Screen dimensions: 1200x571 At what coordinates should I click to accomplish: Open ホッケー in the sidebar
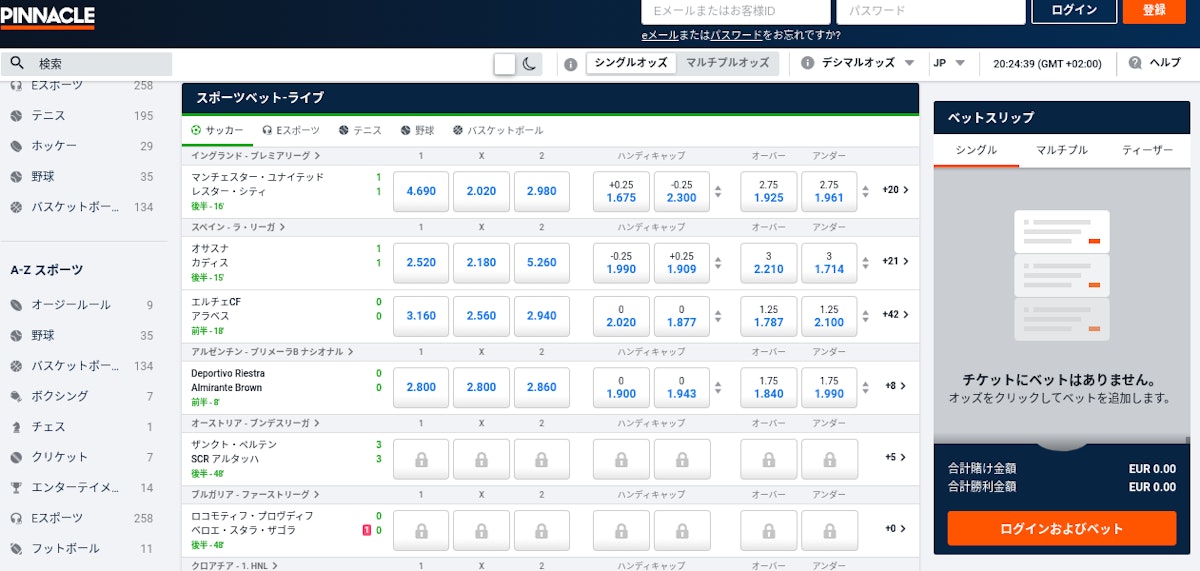click(82, 146)
